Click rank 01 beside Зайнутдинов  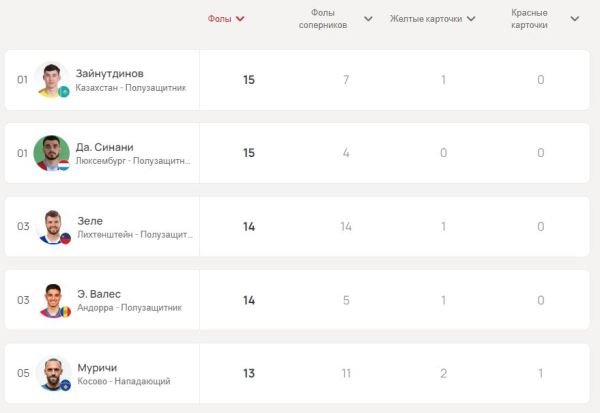pos(22,80)
